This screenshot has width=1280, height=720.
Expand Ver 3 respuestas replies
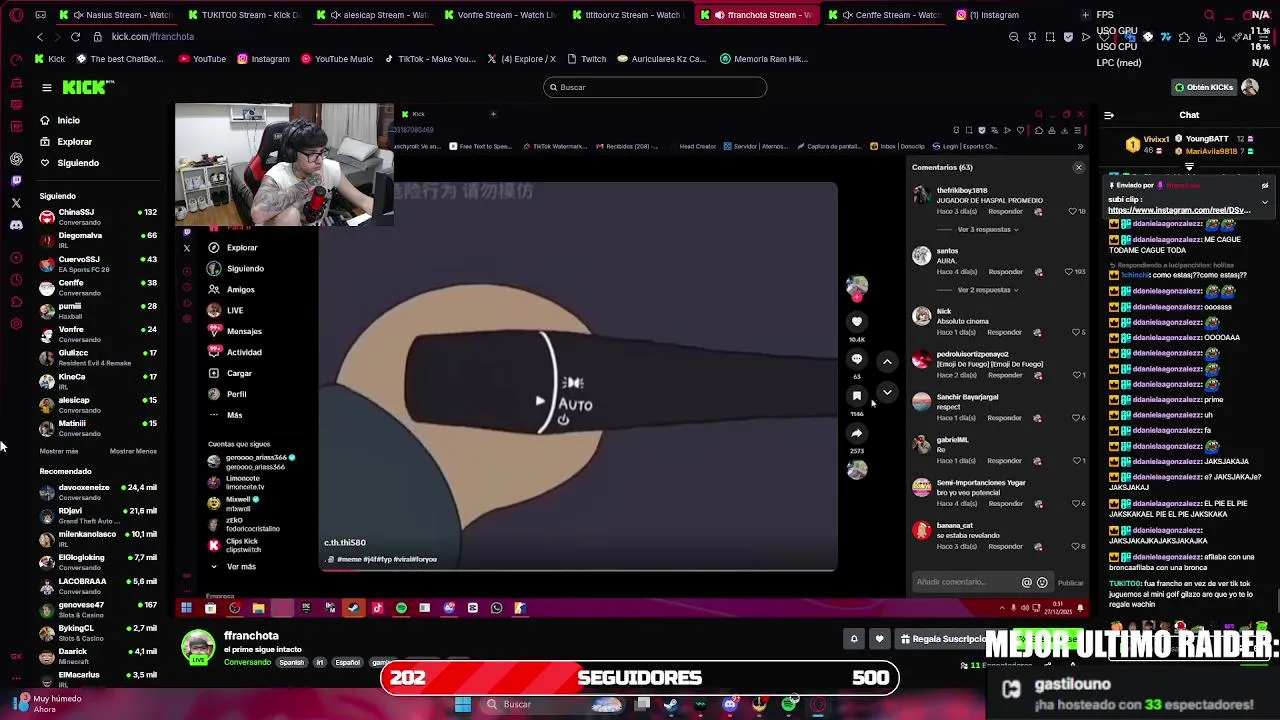tap(988, 230)
